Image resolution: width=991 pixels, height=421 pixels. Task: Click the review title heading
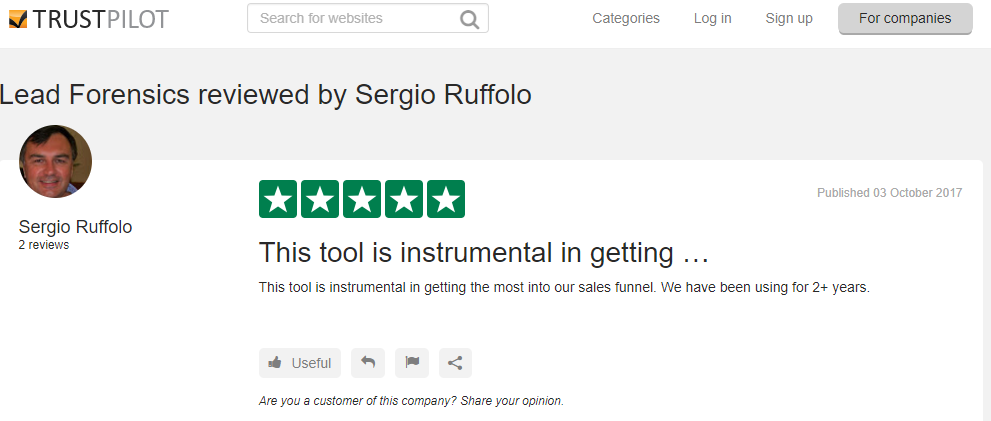[484, 253]
